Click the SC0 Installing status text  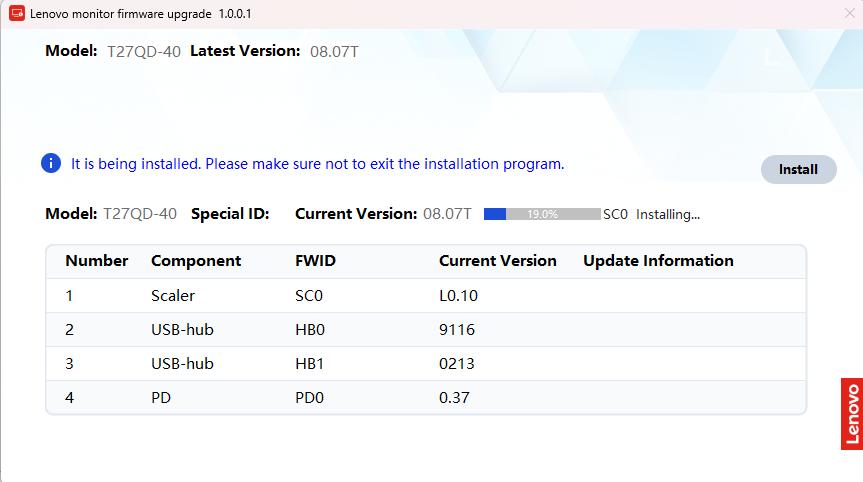[x=651, y=214]
